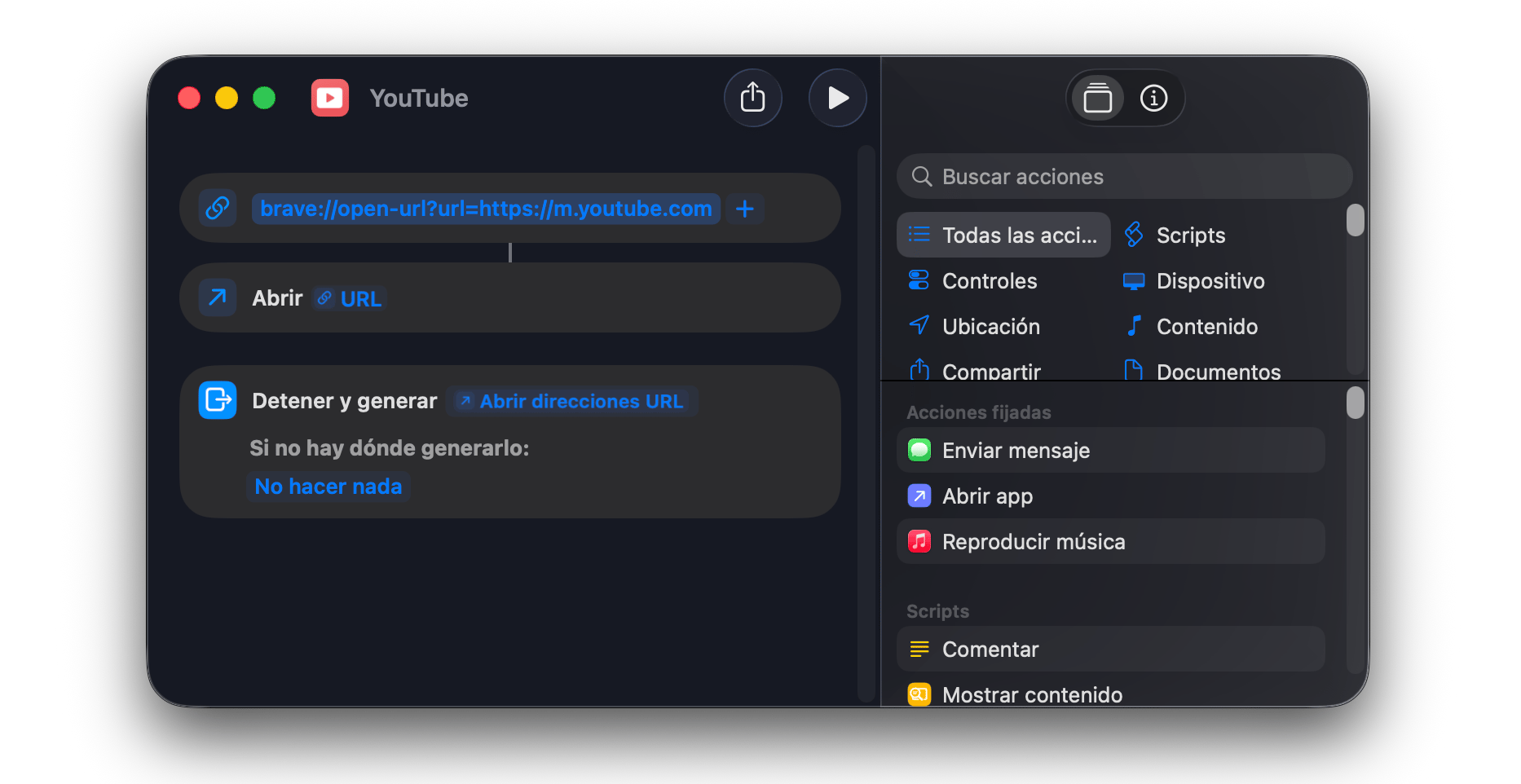Open the Scripts category
Viewport: 1521px width, 784px height.
[x=1175, y=235]
